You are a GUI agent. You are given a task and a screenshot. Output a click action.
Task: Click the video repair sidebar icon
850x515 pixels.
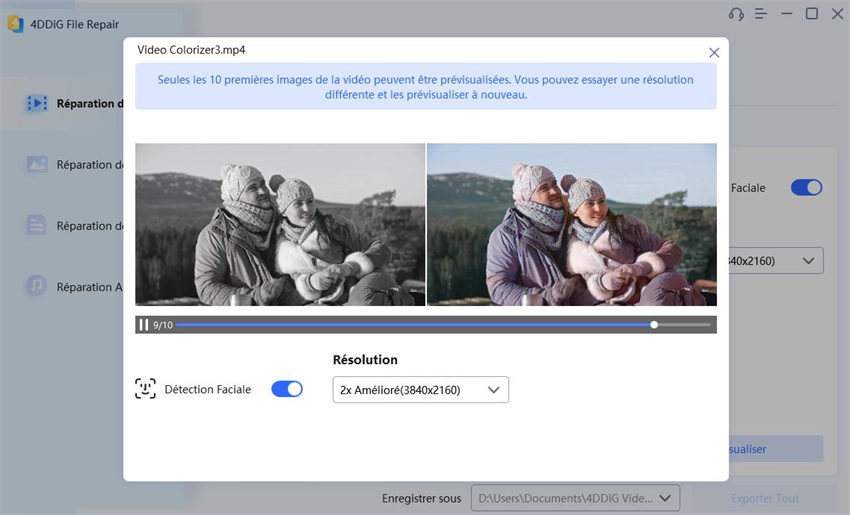[37, 103]
